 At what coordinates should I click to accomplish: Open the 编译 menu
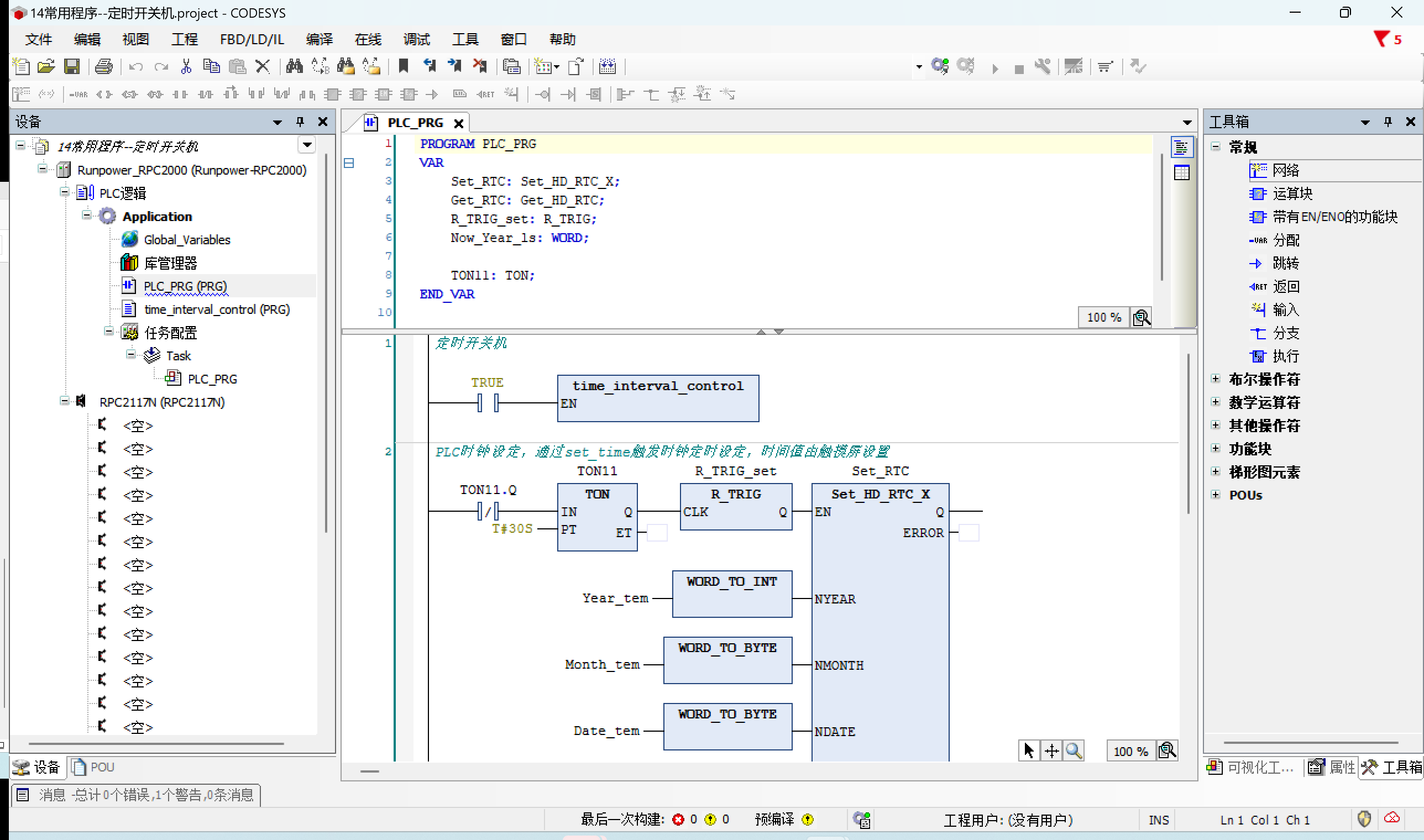(320, 39)
